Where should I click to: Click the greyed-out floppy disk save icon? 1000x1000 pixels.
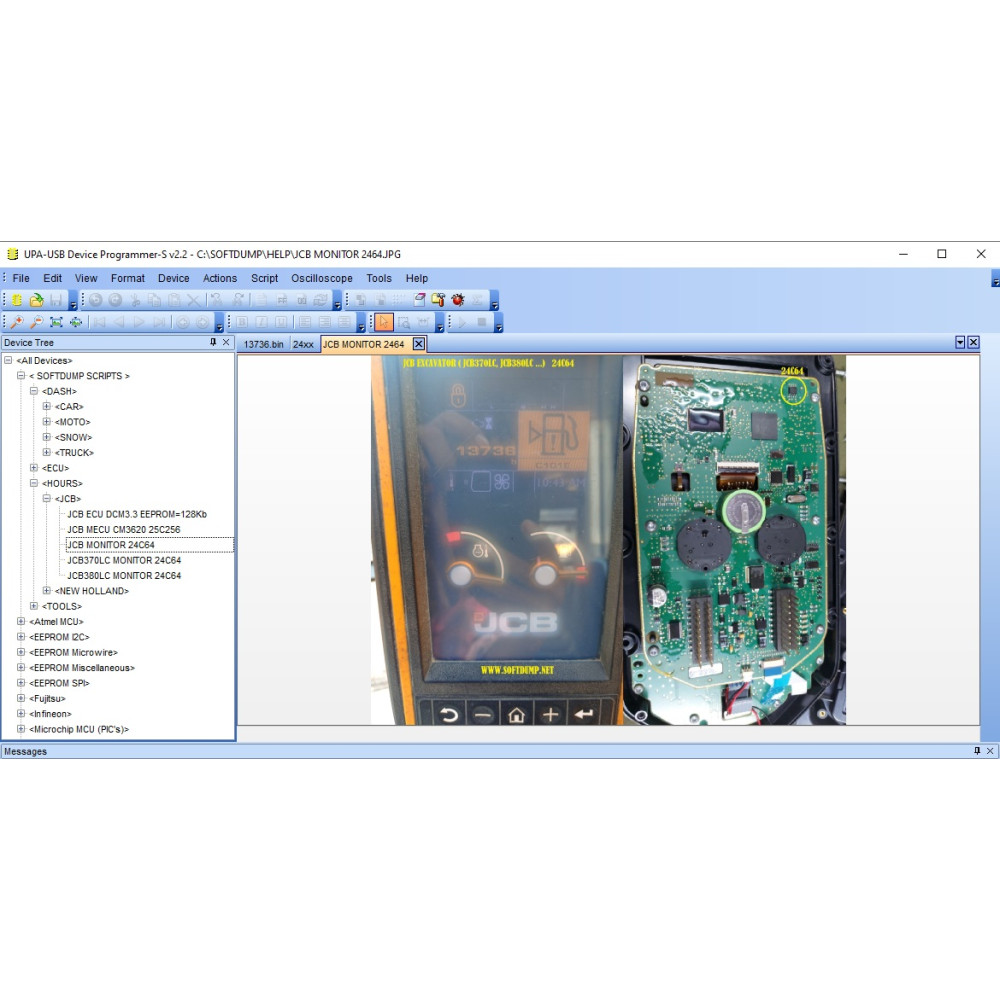56,300
